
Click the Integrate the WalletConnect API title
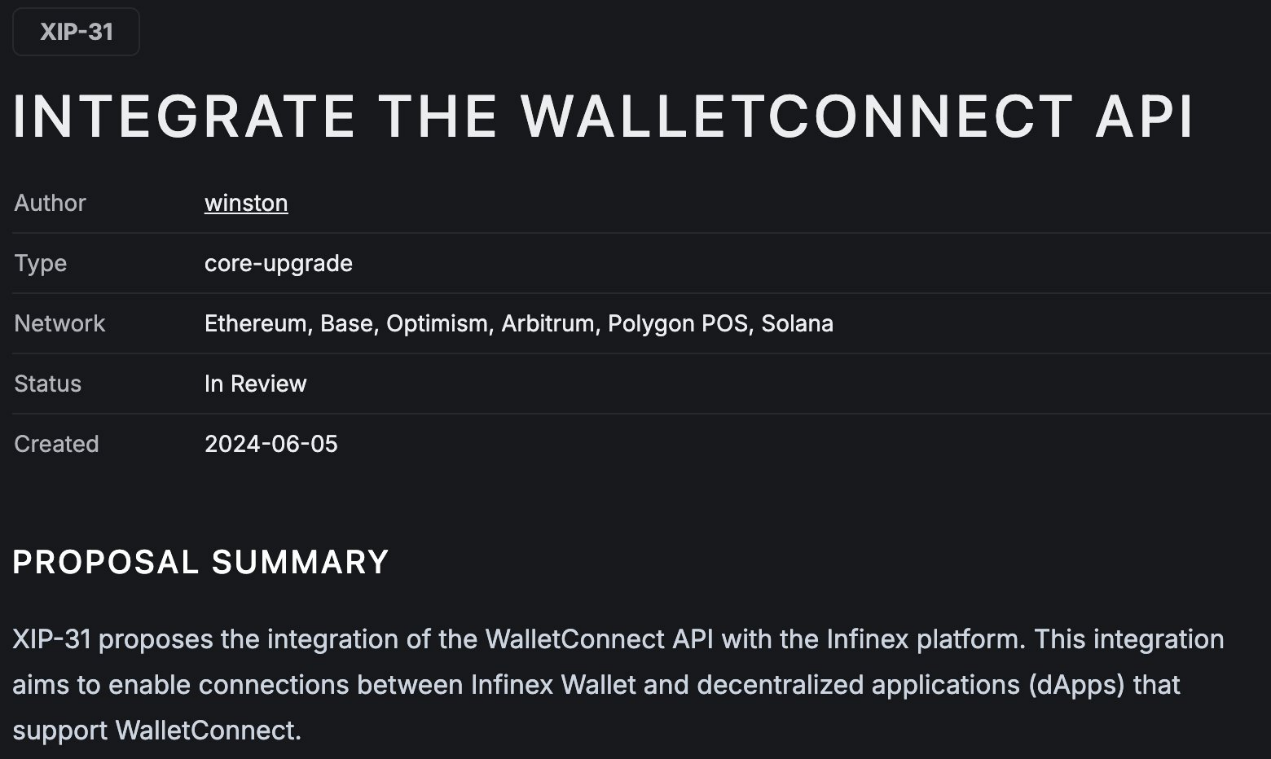click(x=603, y=116)
